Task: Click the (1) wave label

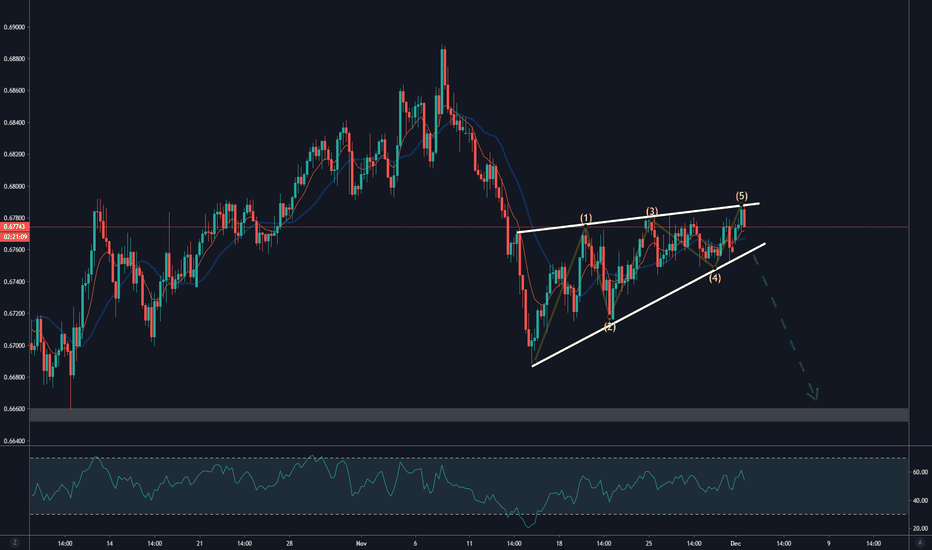Action: click(x=586, y=218)
